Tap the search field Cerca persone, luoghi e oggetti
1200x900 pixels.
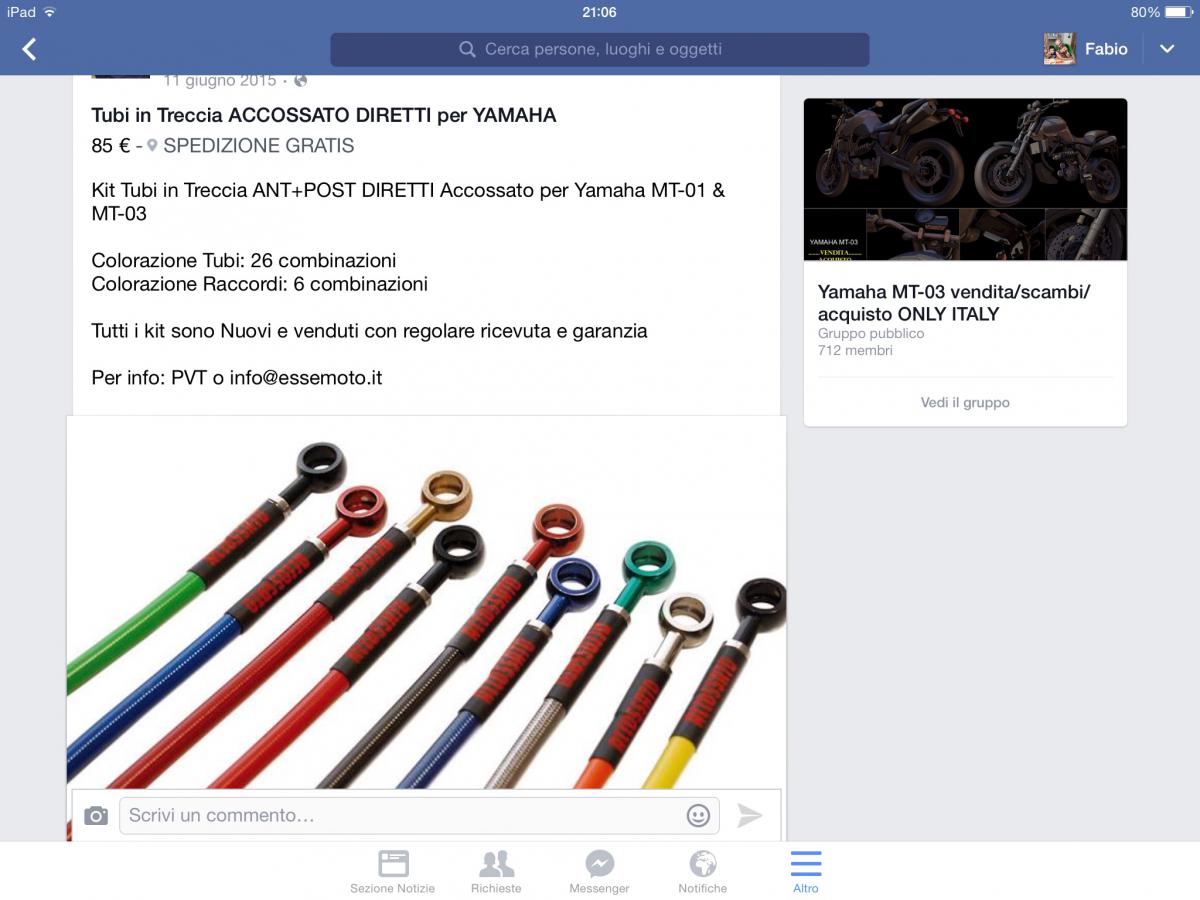[x=600, y=49]
